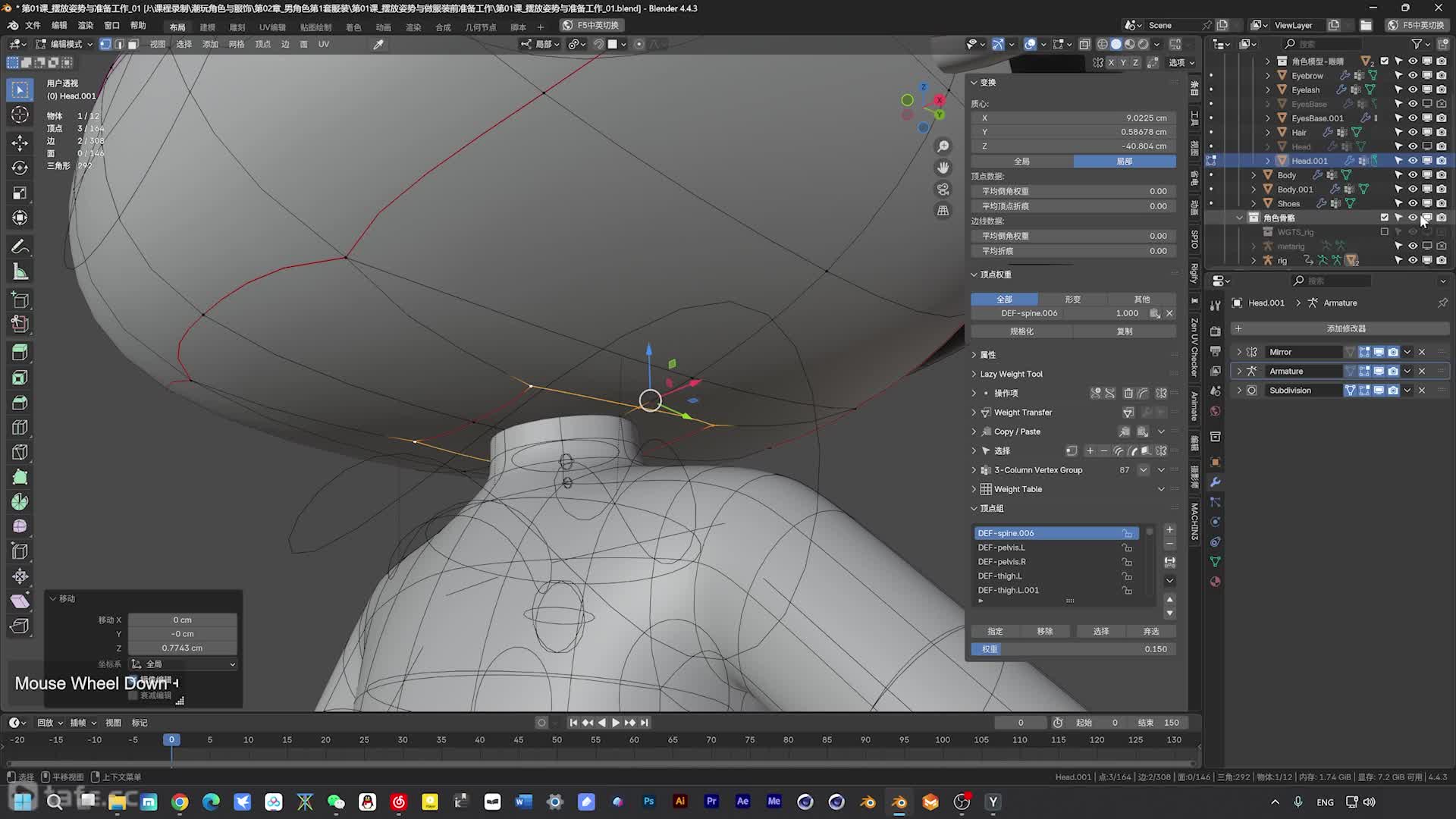1456x819 pixels.
Task: Toggle viewport visibility of Eyebrow object
Action: tap(1413, 75)
